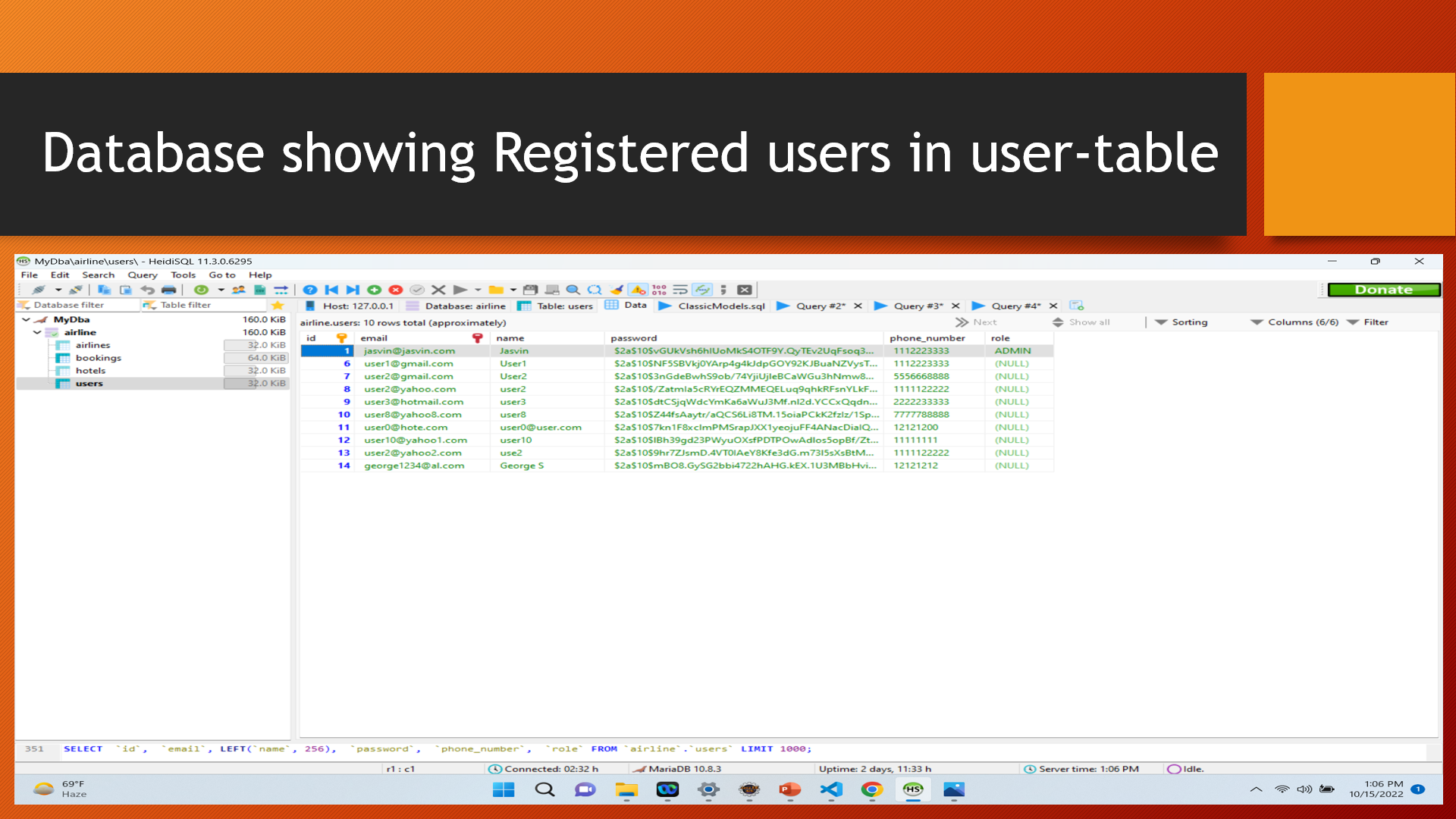Click the export to CSV icon
The image size is (1456, 819).
259,290
